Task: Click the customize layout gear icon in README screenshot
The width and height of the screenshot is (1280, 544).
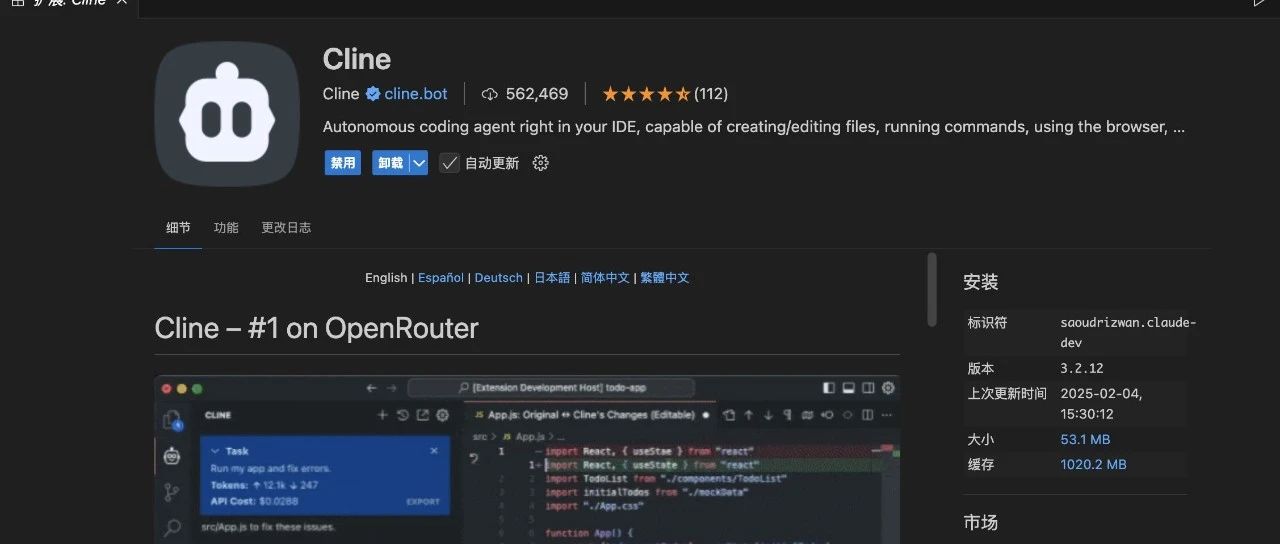Action: pyautogui.click(x=889, y=388)
